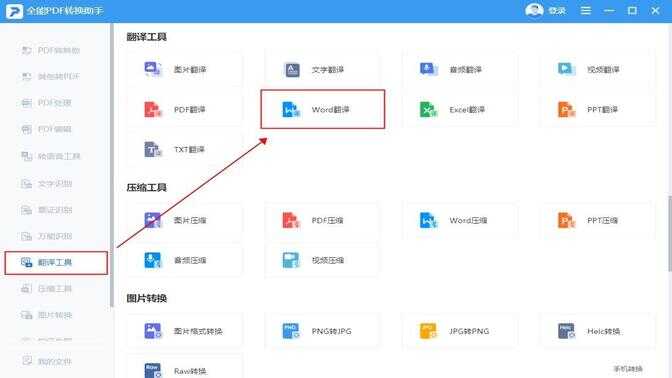Open the 文字翻译 text translation tool
The height and width of the screenshot is (378, 672).
[322, 69]
